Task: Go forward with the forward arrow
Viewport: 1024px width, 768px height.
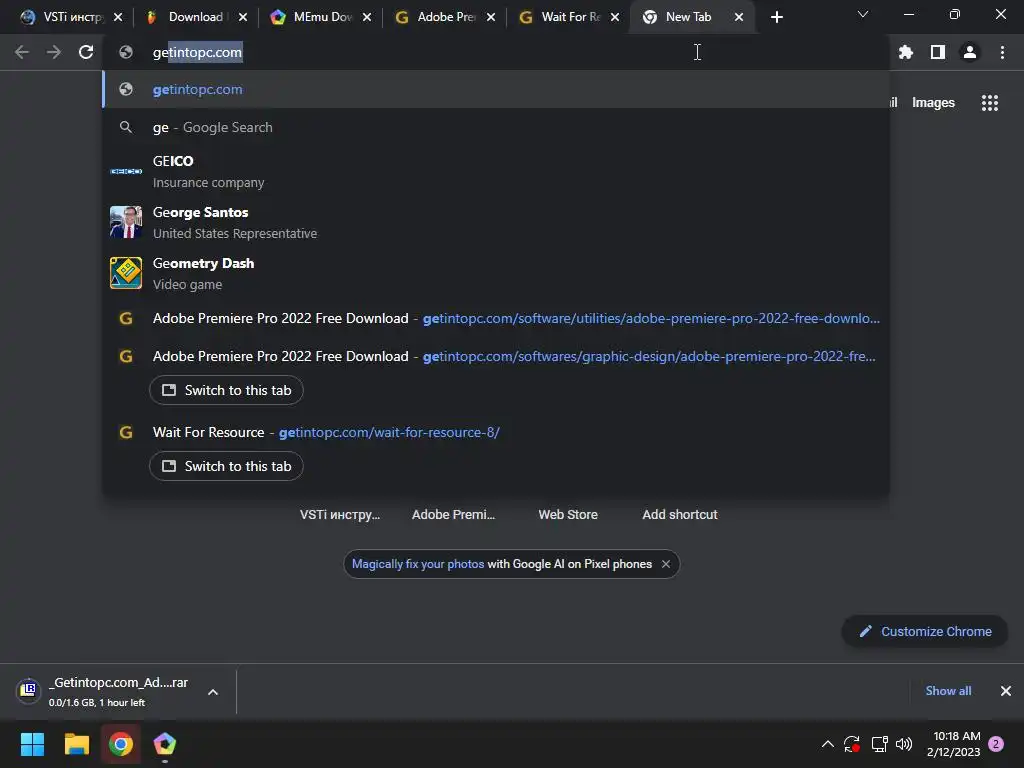Action: click(x=54, y=52)
